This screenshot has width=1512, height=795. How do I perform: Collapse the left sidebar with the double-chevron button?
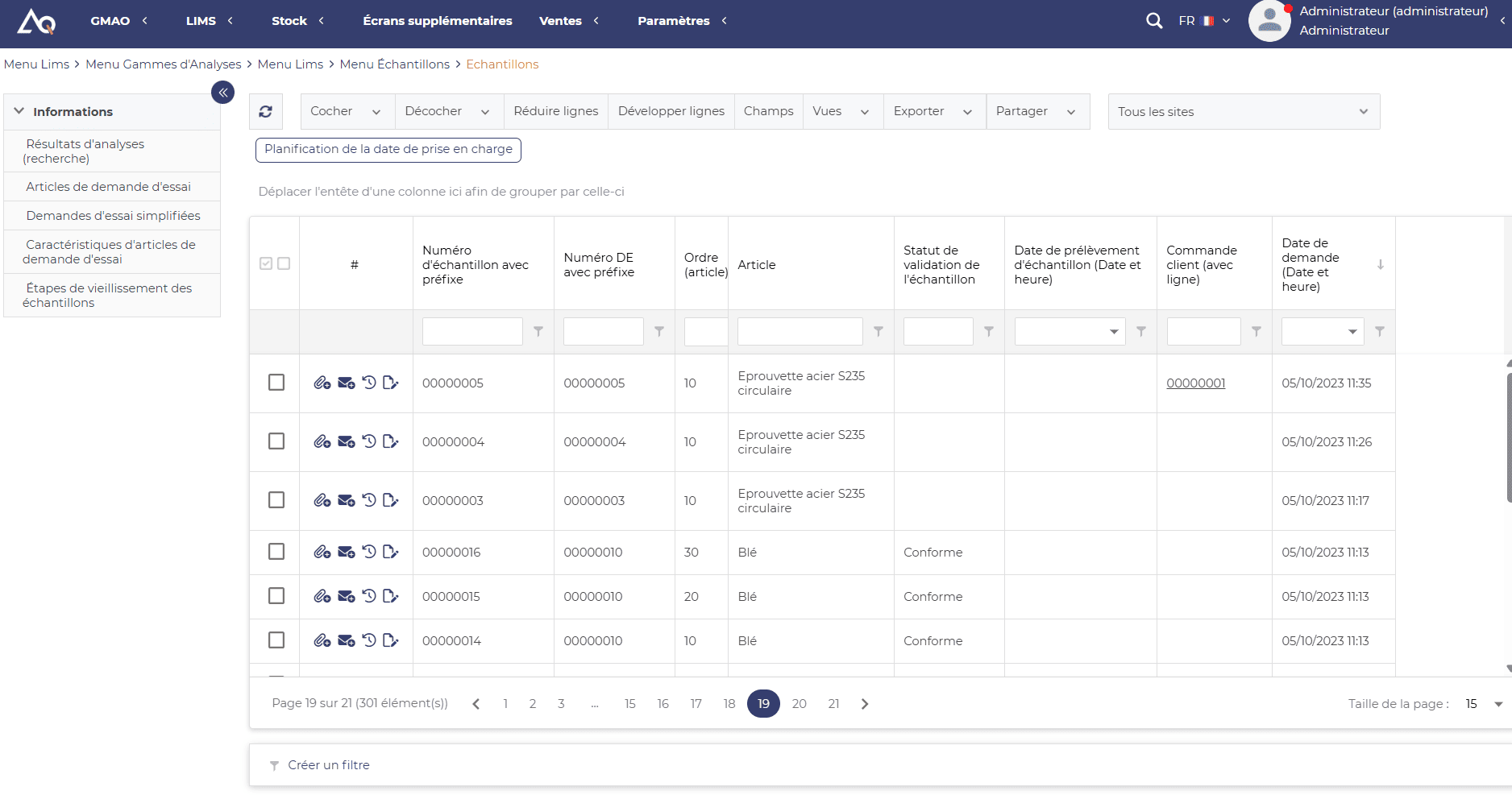(223, 93)
